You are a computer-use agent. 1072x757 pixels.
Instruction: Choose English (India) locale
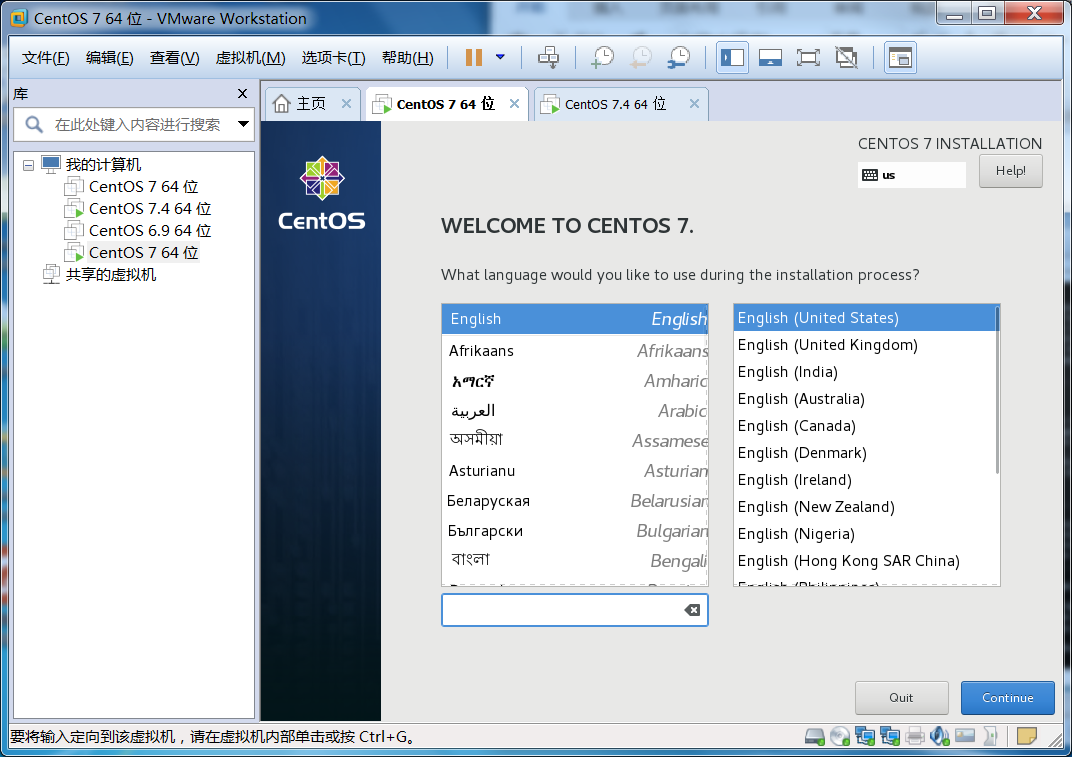tap(864, 372)
